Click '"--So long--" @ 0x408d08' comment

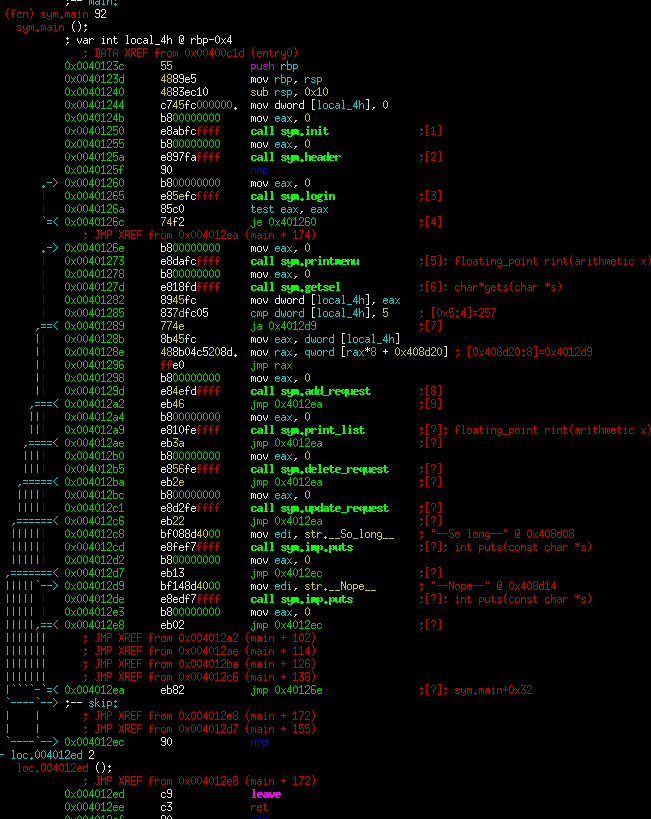(x=503, y=534)
